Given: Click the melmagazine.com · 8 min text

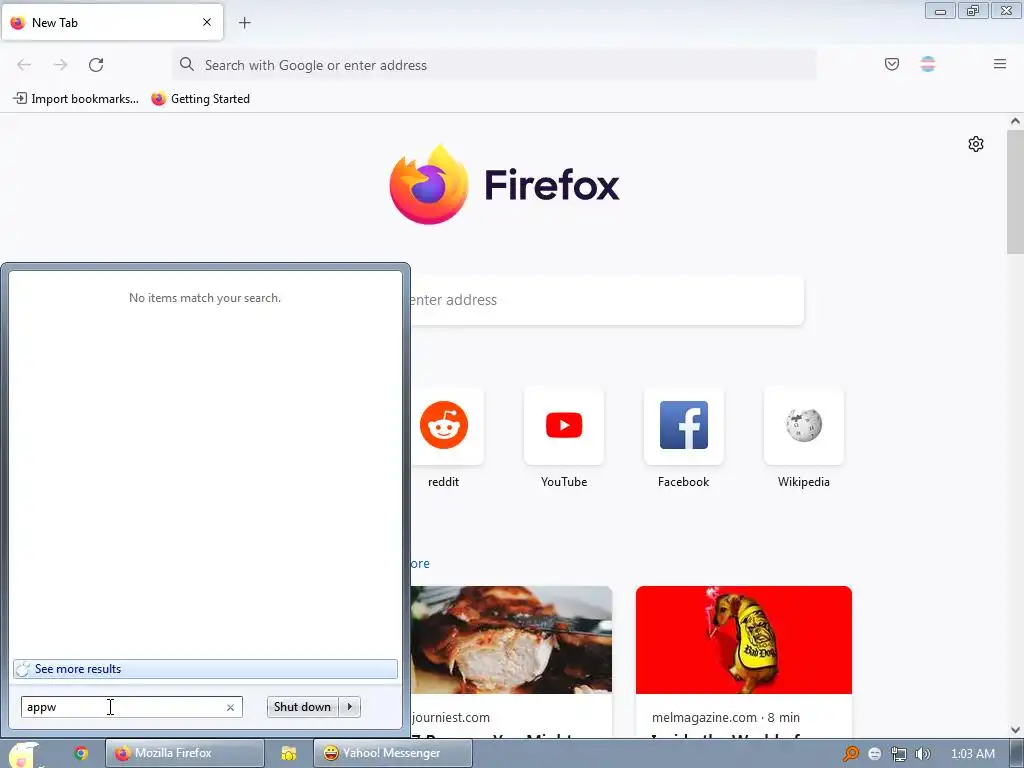Looking at the screenshot, I should (726, 717).
